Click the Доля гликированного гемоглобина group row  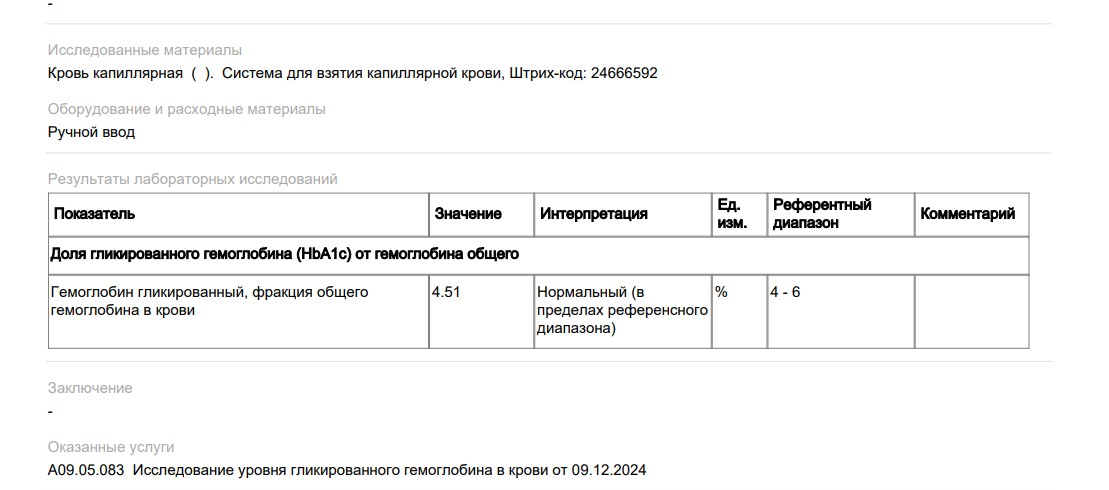point(539,255)
